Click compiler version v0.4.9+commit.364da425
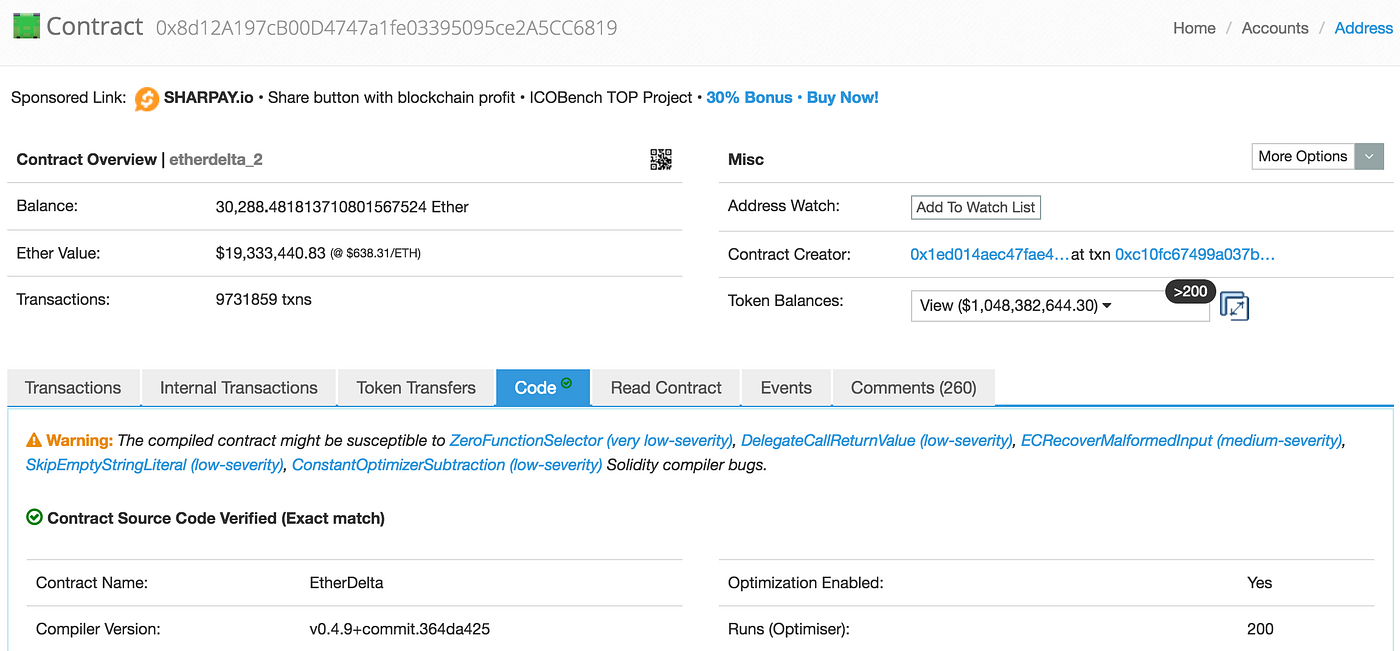The width and height of the screenshot is (1400, 651). tap(400, 629)
